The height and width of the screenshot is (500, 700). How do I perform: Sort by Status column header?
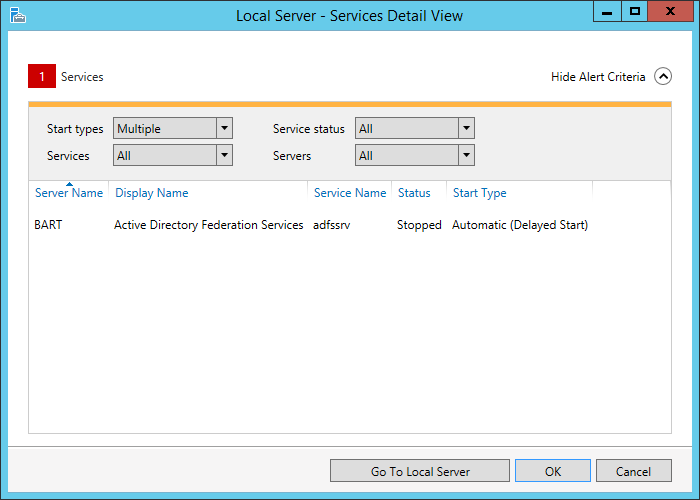414,193
